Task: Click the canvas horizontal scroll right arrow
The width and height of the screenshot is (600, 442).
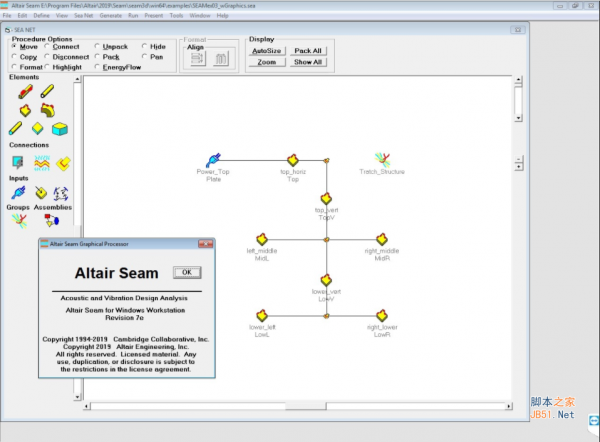Action: click(x=509, y=406)
